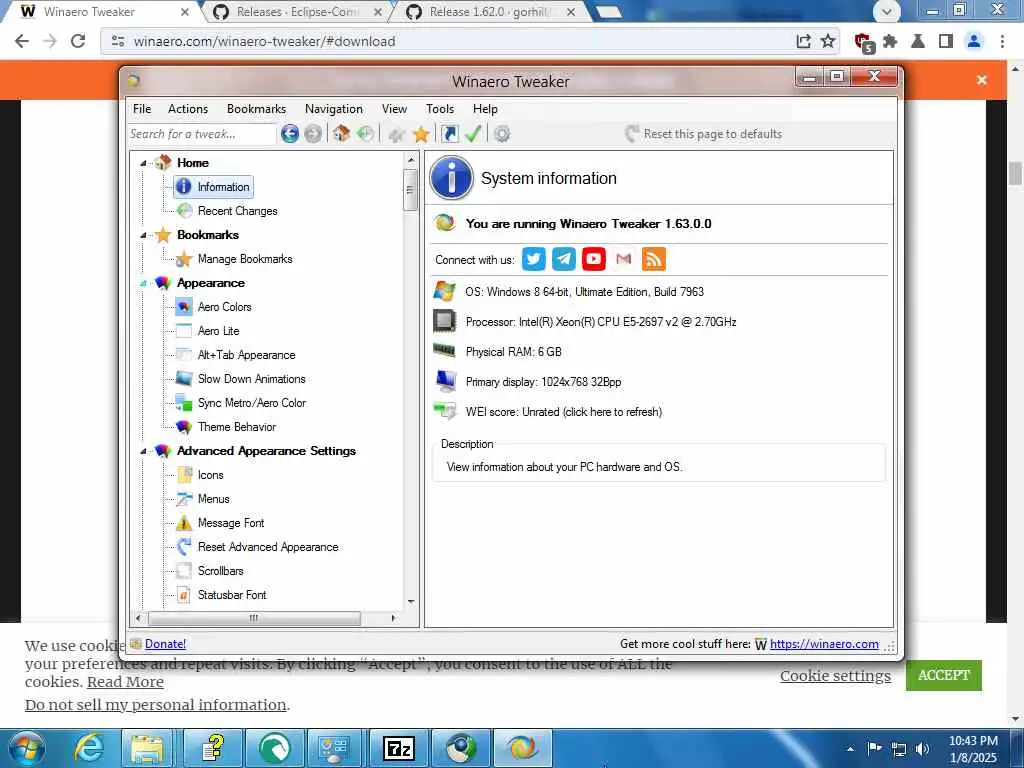Open the YouTube social icon

[594, 259]
